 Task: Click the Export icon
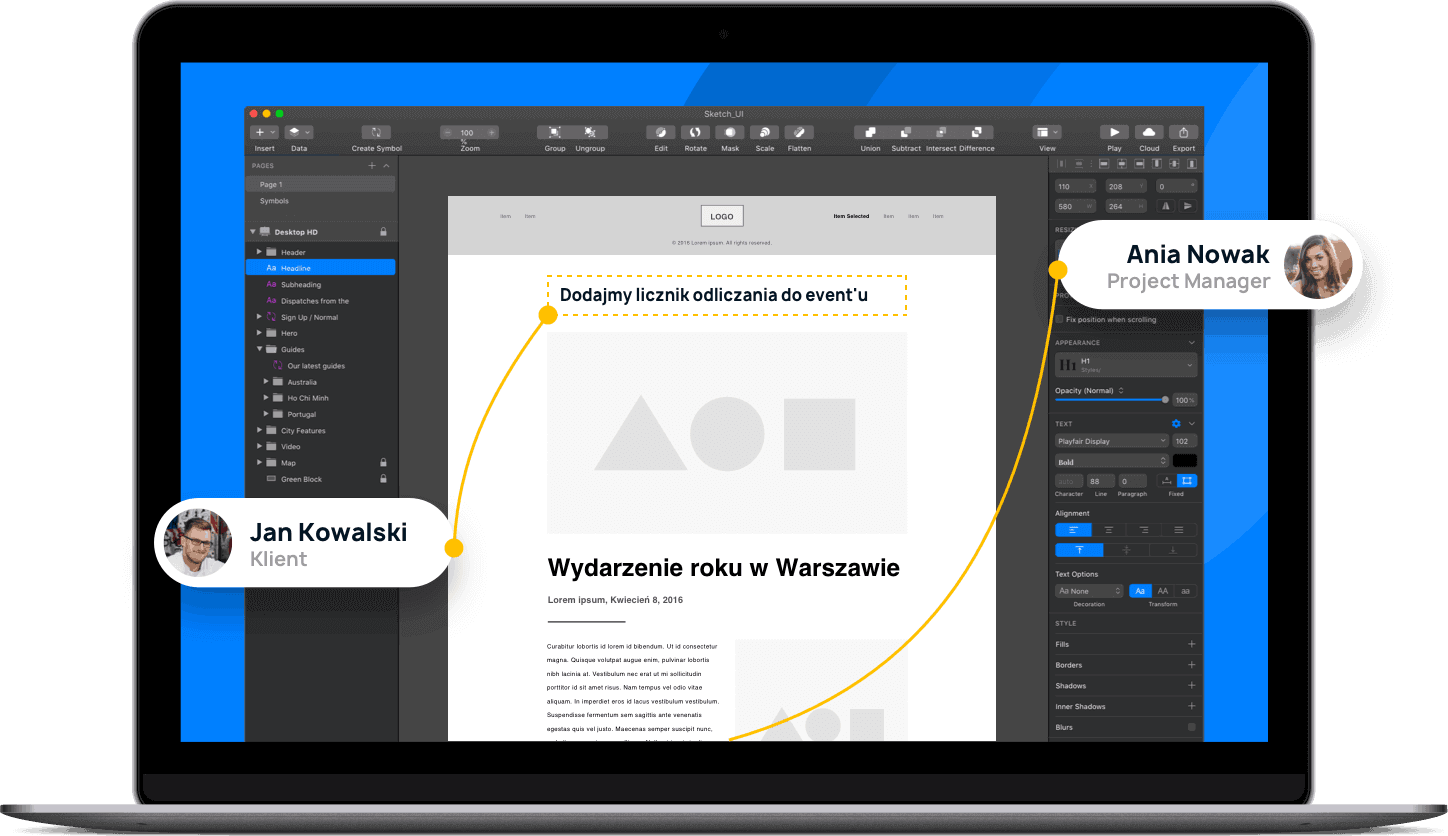[x=1183, y=132]
